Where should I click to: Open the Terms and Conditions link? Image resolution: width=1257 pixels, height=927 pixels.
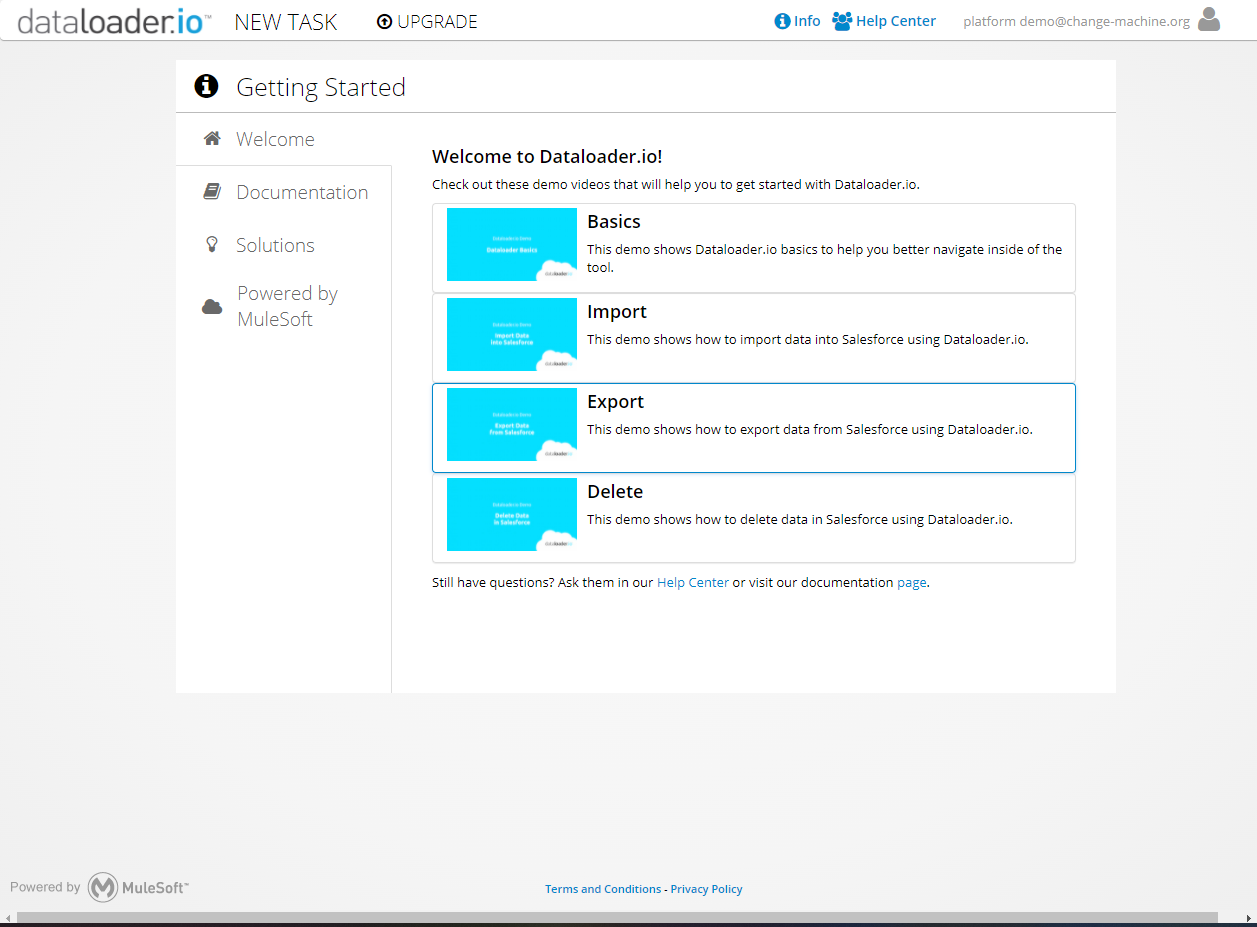603,889
